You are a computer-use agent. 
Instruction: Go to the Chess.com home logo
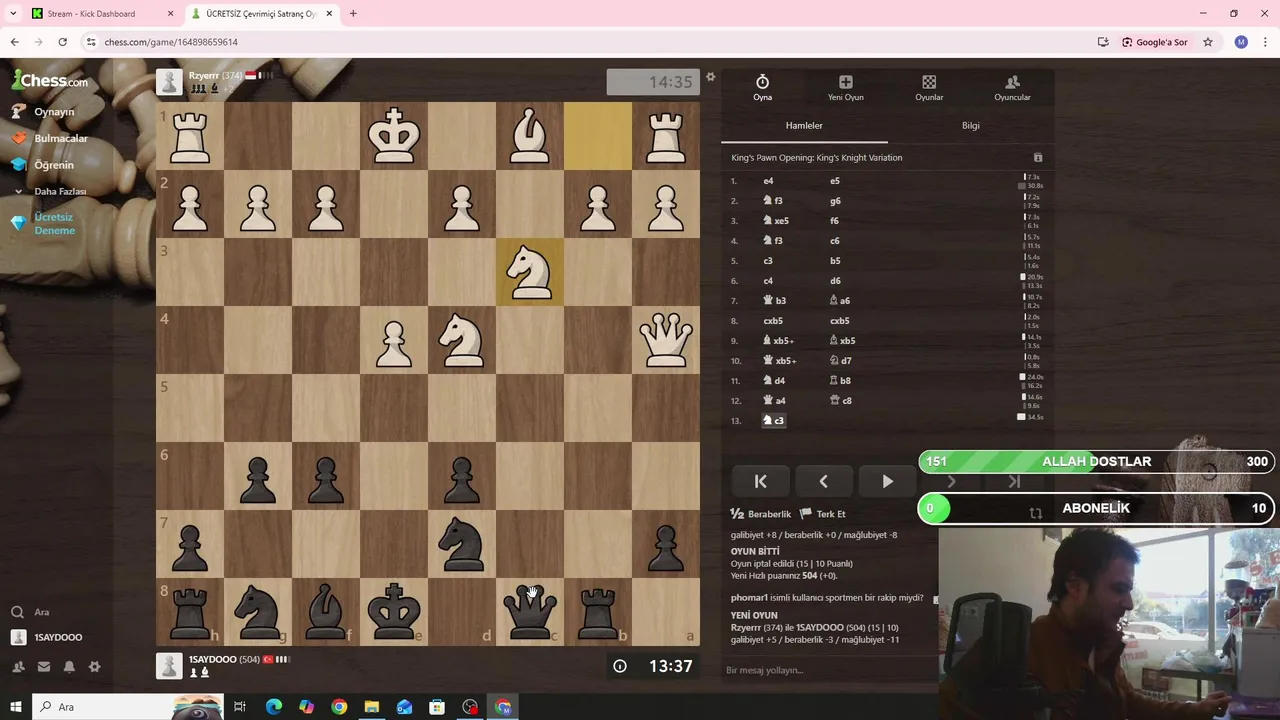[50, 81]
